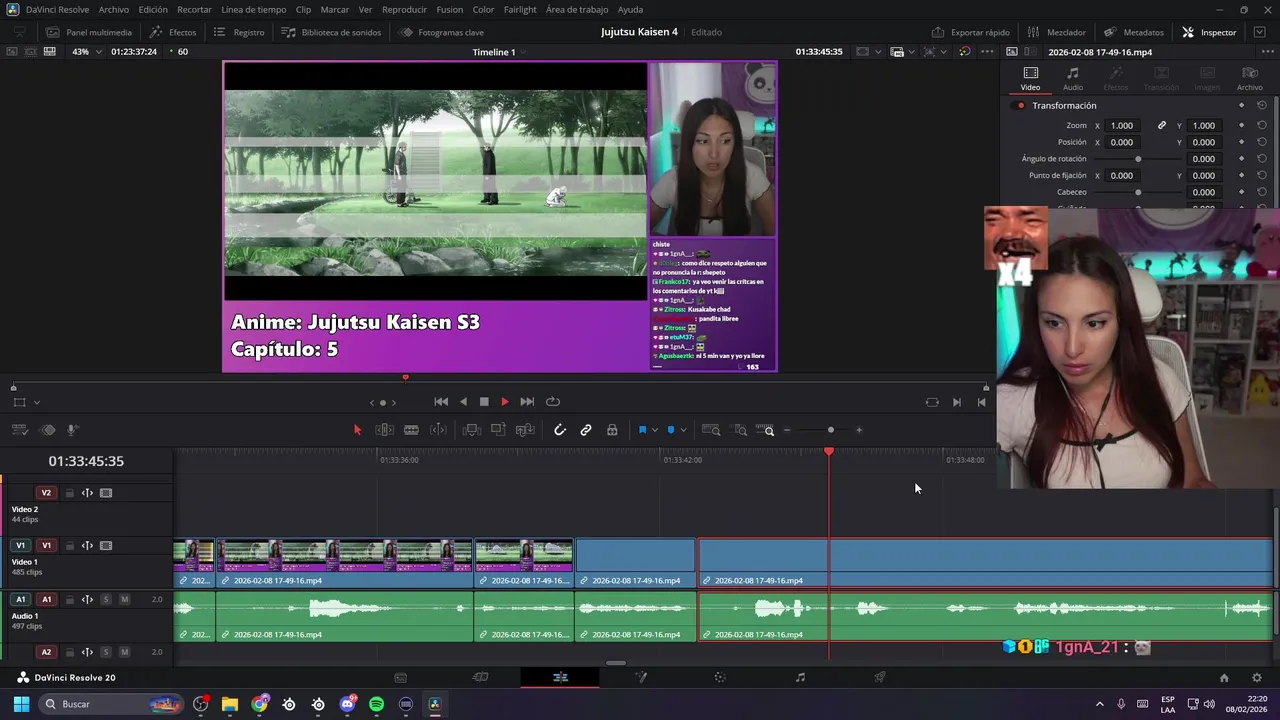This screenshot has width=1280, height=720.
Task: Click the Overwrite clip icon
Action: click(x=498, y=430)
